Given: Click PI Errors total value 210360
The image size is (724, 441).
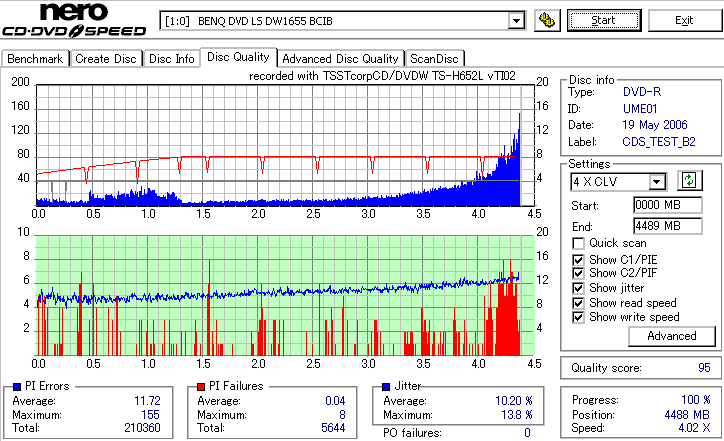Looking at the screenshot, I should (142, 428).
